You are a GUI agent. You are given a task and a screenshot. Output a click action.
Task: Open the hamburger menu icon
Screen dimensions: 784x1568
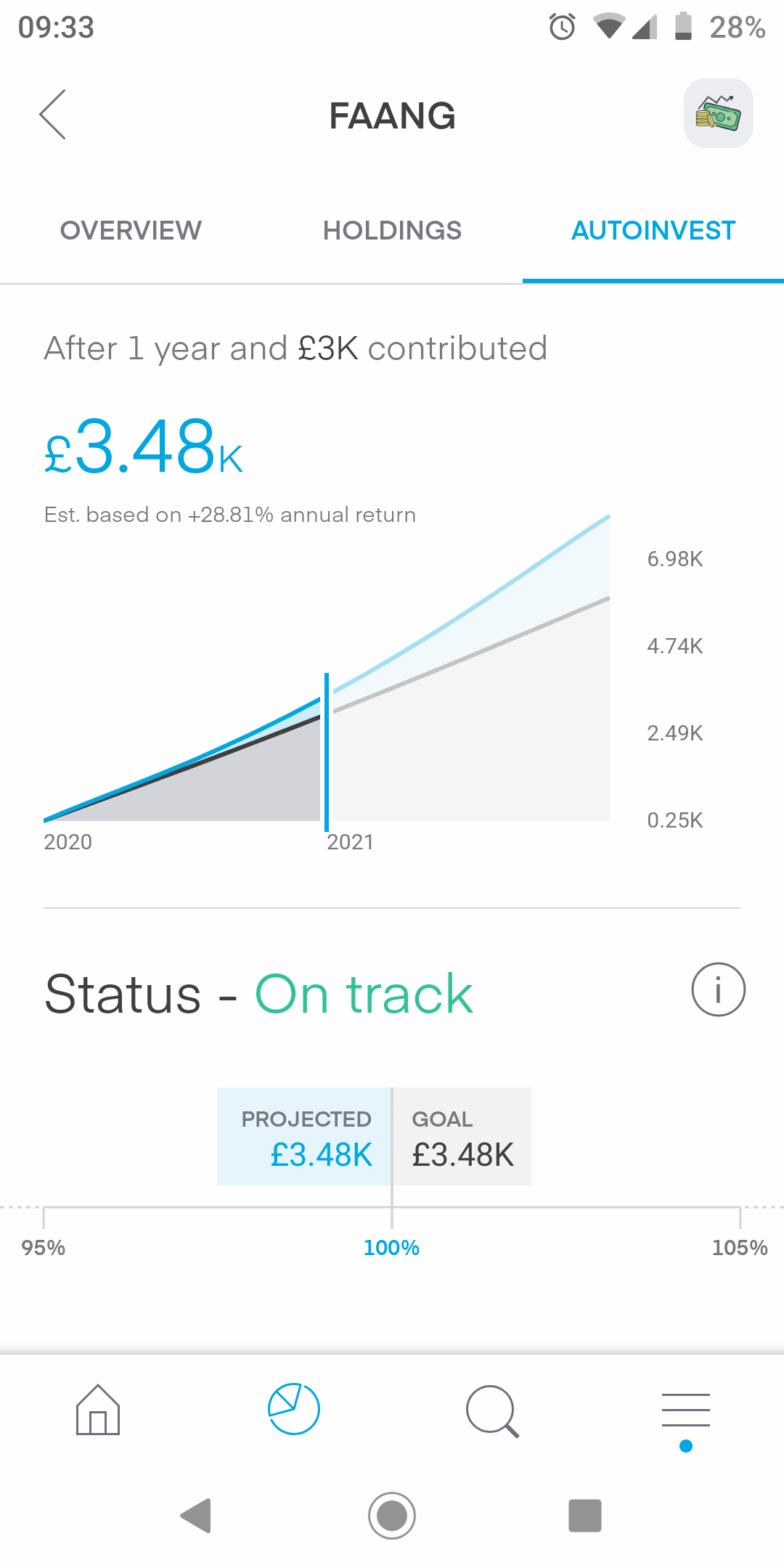(x=686, y=1410)
